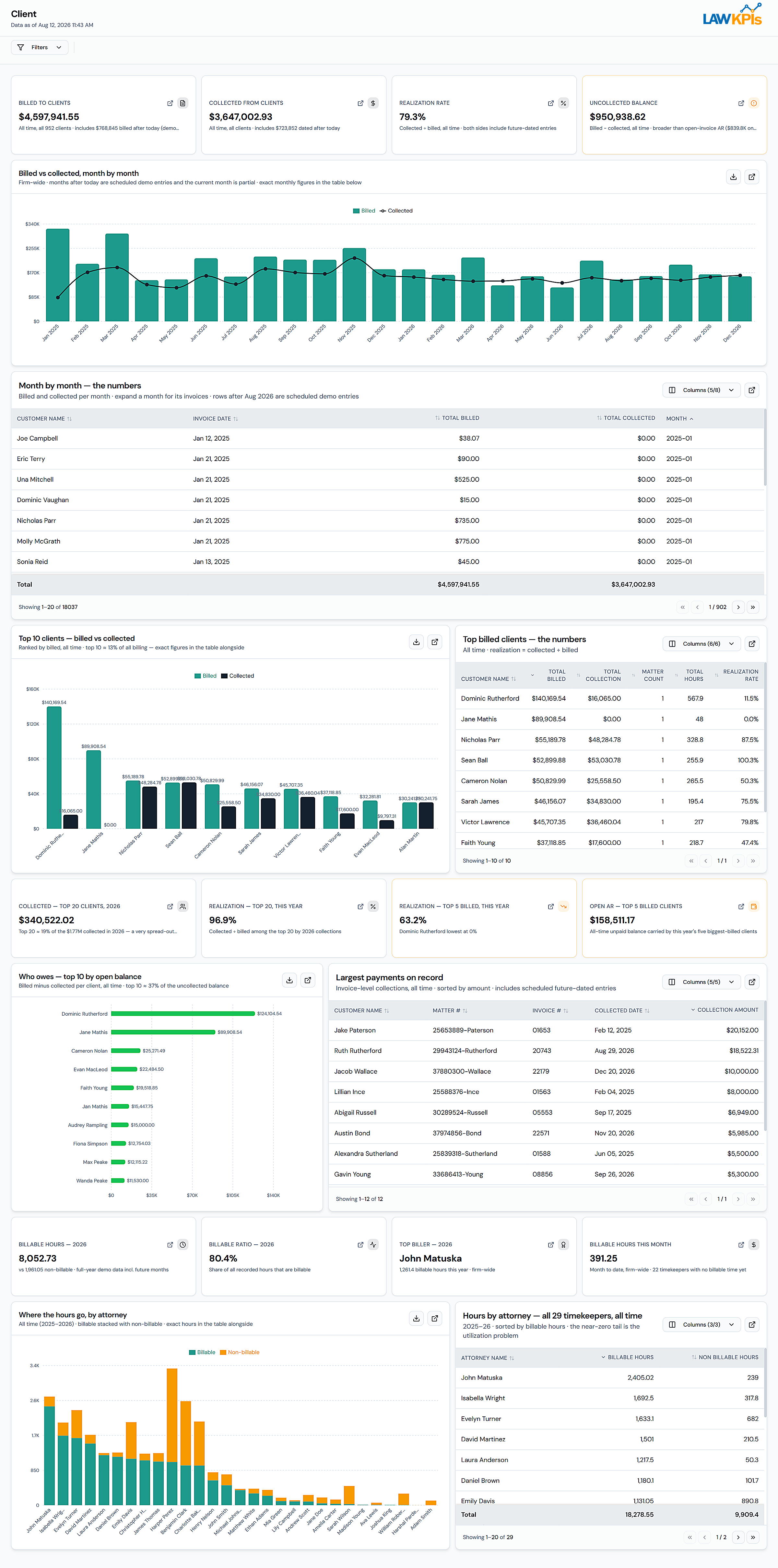Download the Where the hours go chart
The width and height of the screenshot is (778, 1568).
click(x=416, y=1319)
